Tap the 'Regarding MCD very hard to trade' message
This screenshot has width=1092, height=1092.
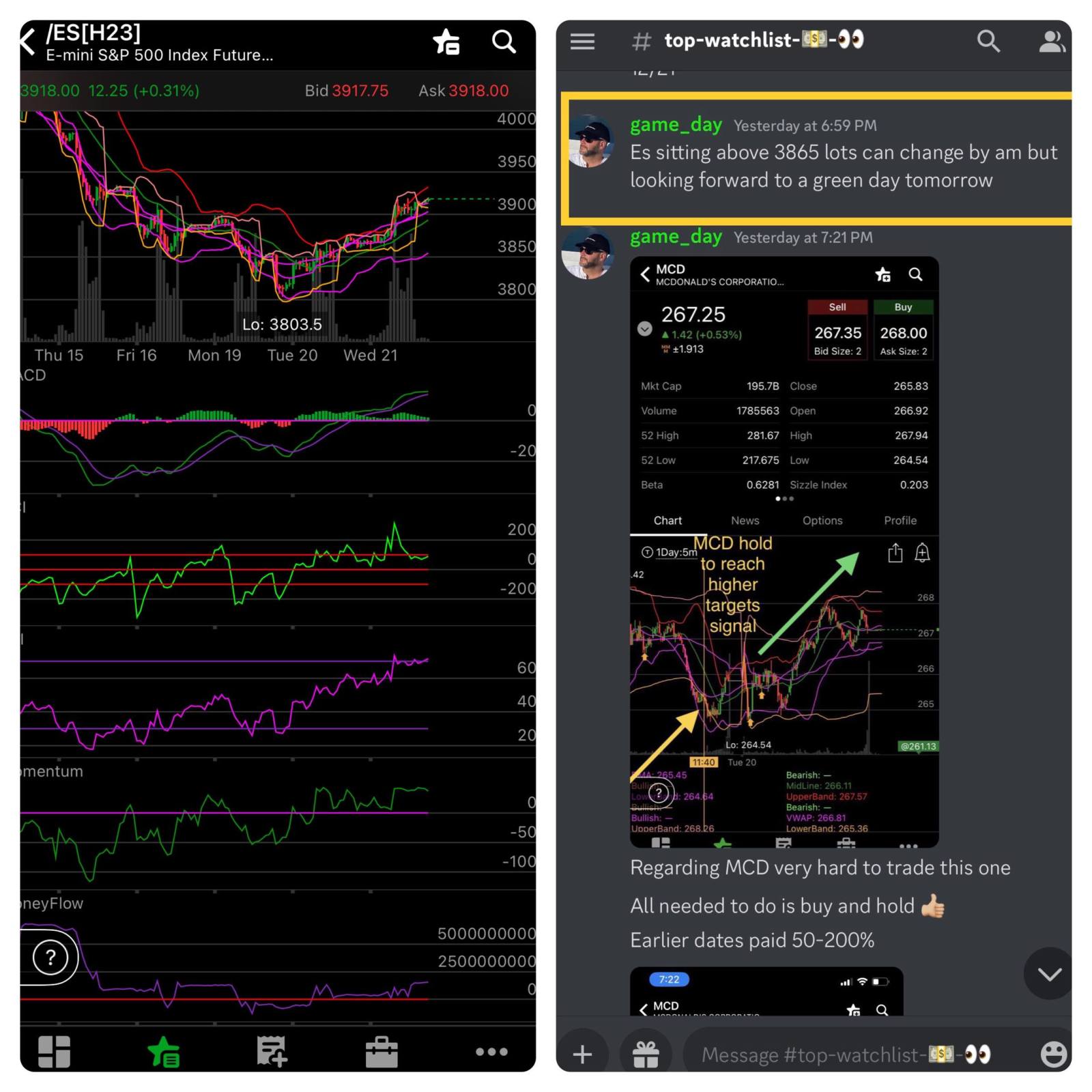[x=820, y=867]
